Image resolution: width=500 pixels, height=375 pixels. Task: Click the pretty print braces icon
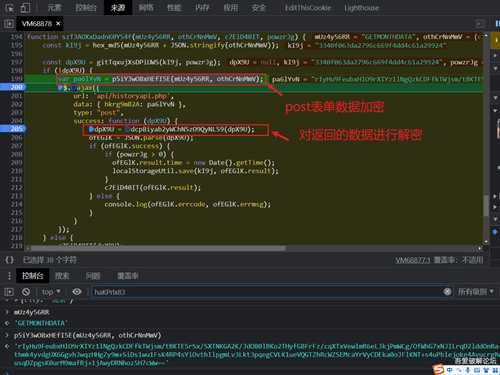pos(10,260)
